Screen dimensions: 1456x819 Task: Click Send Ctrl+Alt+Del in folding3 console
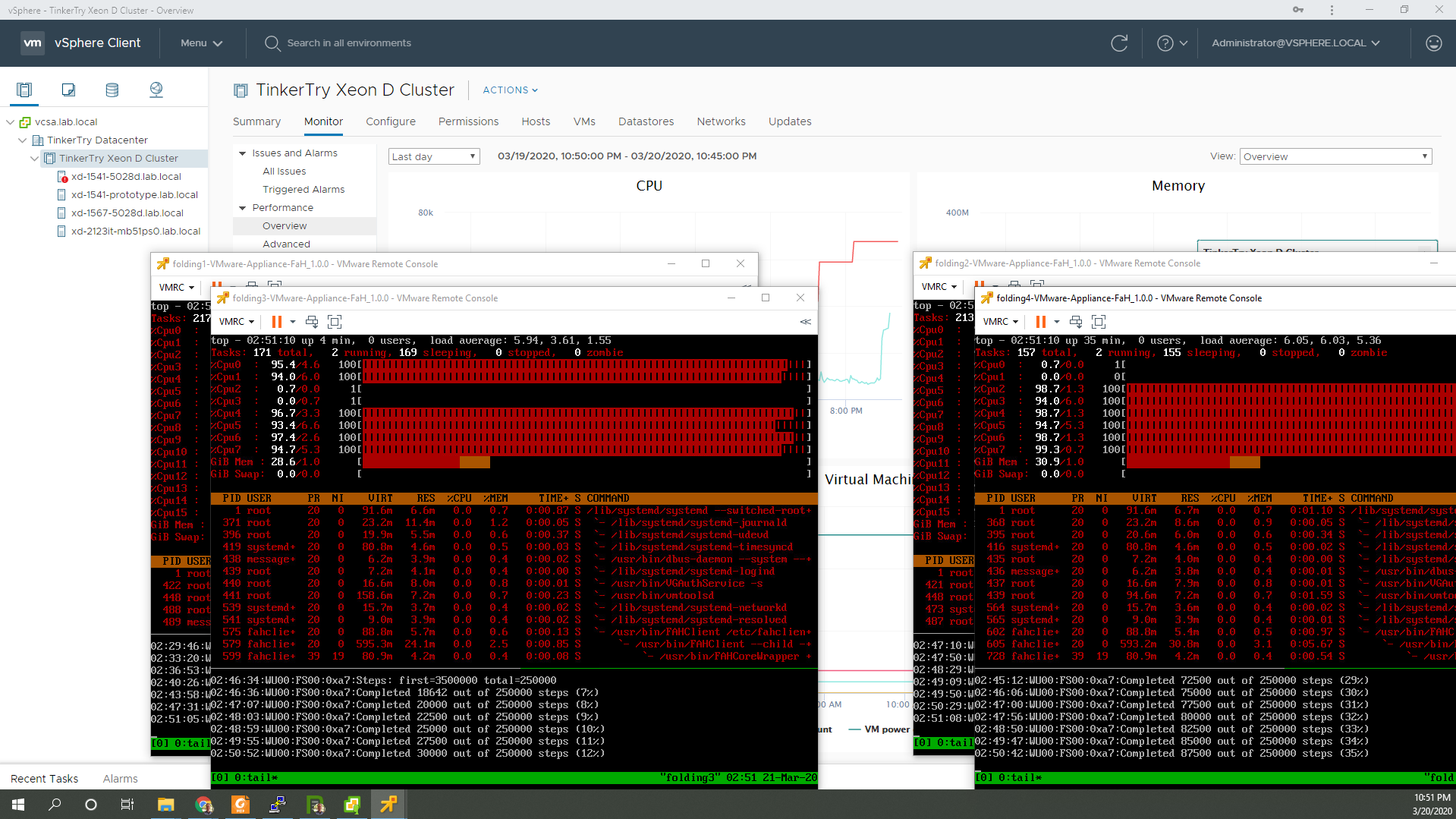[312, 322]
